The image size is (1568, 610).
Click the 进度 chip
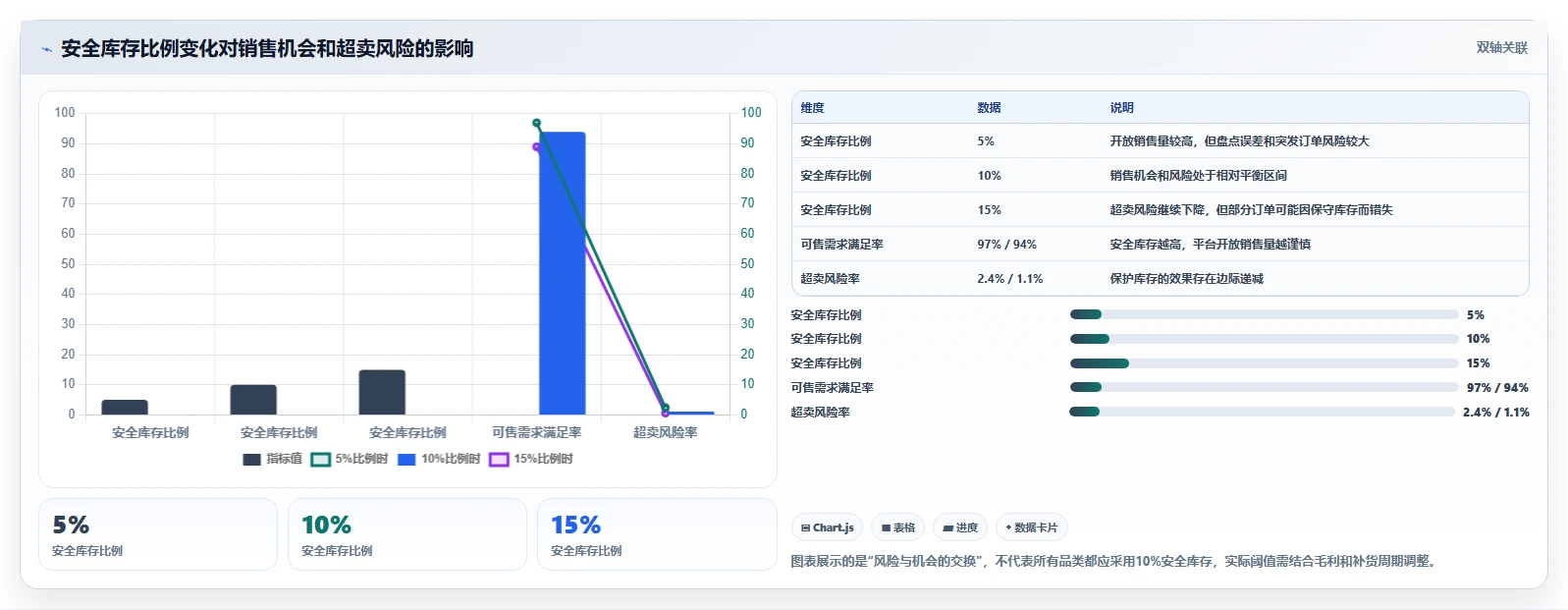point(960,527)
